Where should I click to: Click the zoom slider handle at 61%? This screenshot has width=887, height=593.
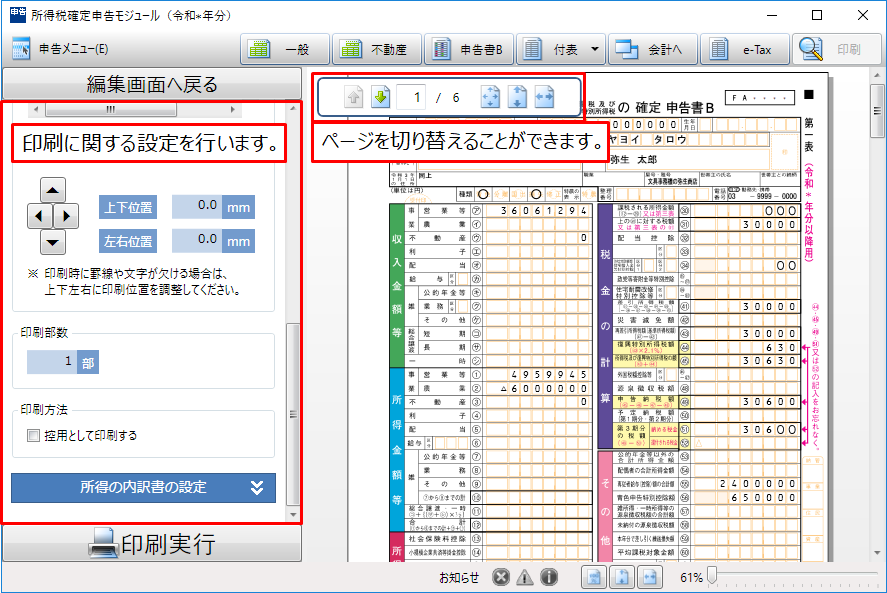[711, 577]
